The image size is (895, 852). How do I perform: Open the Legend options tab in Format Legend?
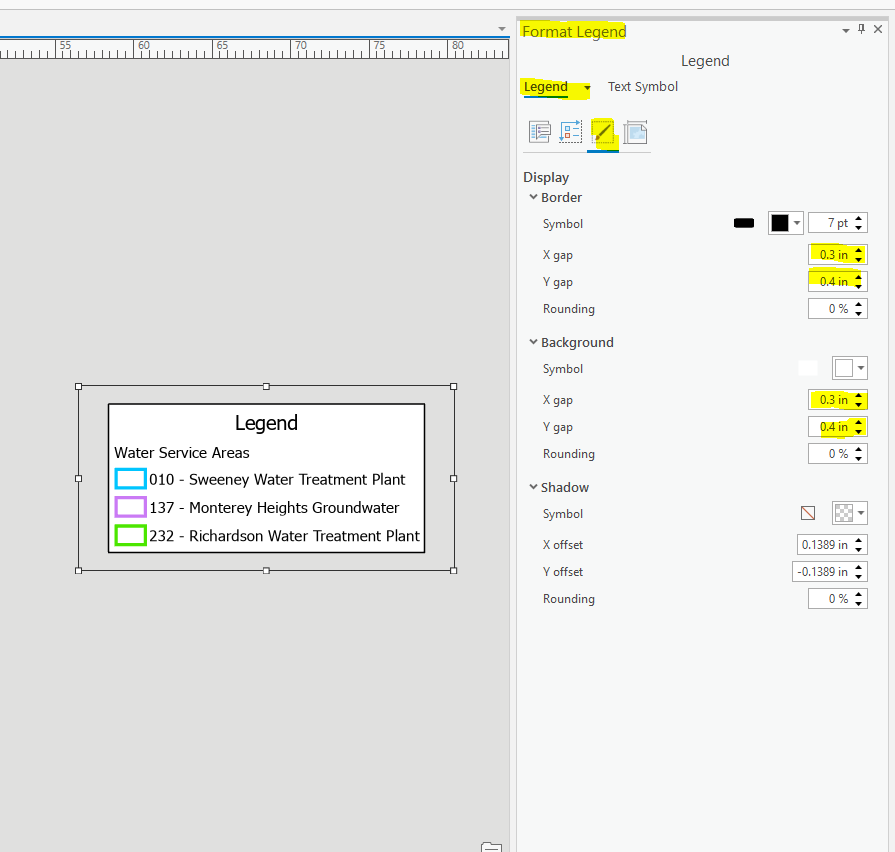pyautogui.click(x=539, y=131)
